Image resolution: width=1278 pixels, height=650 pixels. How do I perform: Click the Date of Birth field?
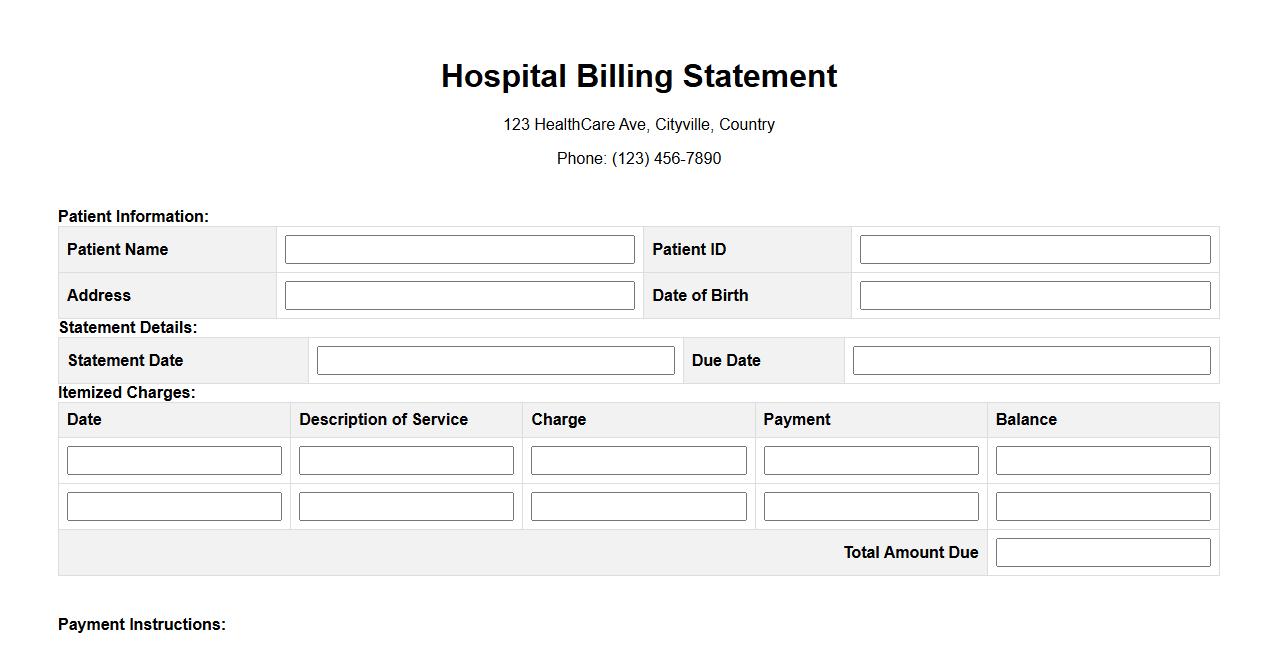1034,296
